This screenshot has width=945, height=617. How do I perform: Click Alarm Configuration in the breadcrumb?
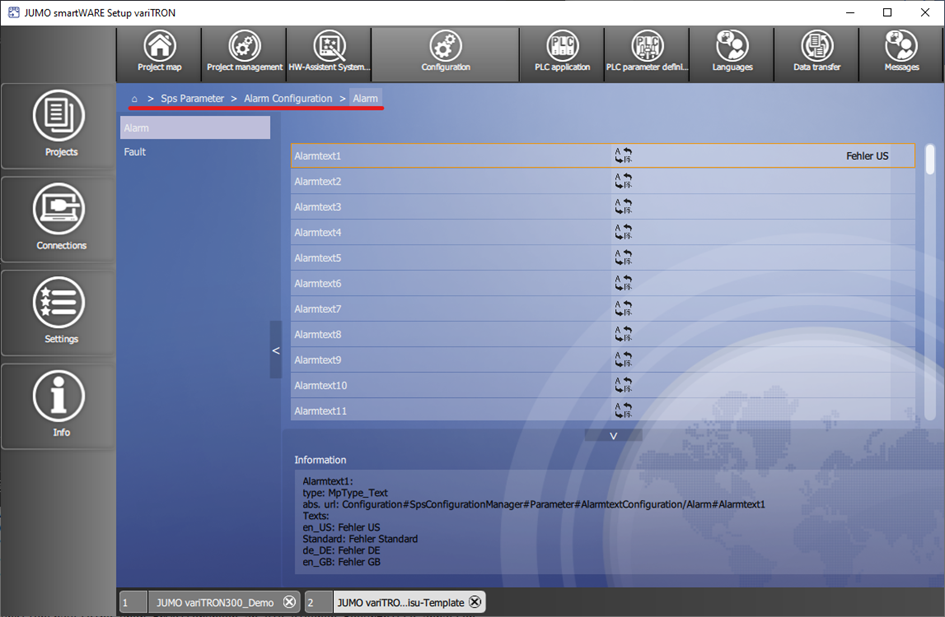pyautogui.click(x=288, y=99)
